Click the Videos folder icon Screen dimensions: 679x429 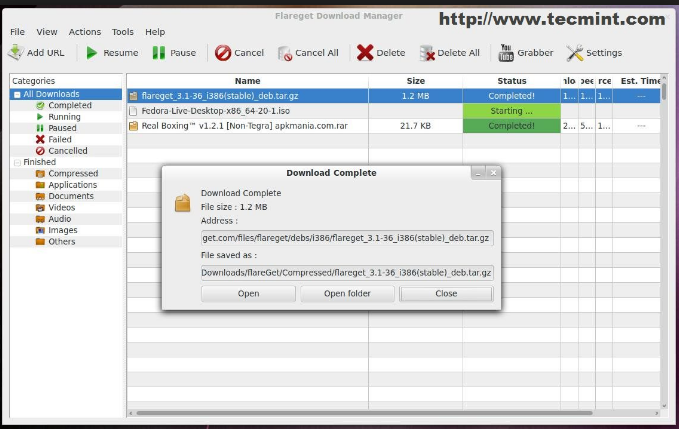(x=40, y=208)
